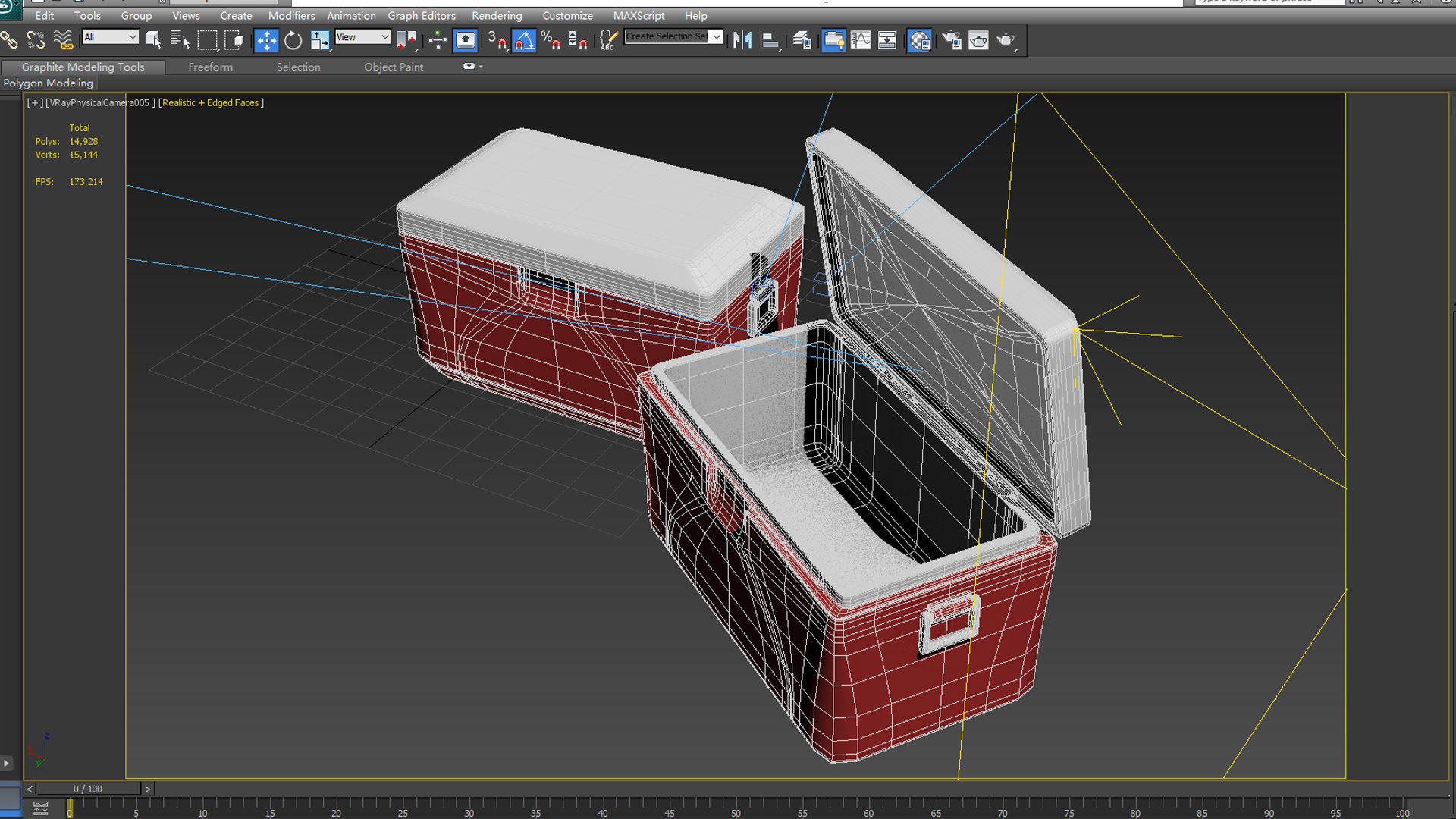Image resolution: width=1456 pixels, height=819 pixels.
Task: Open the Animation menu
Action: tap(351, 15)
